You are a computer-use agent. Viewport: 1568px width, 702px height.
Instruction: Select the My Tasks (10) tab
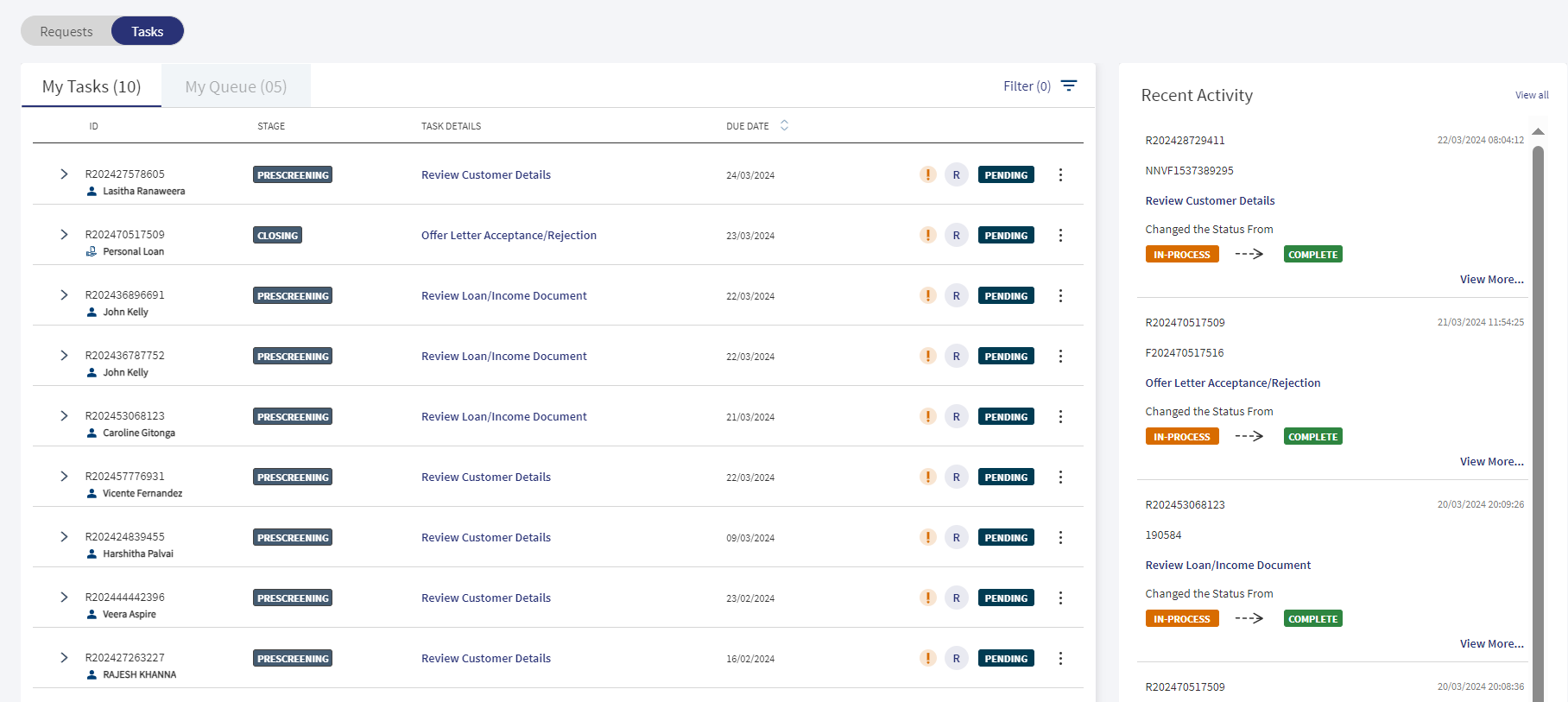92,86
